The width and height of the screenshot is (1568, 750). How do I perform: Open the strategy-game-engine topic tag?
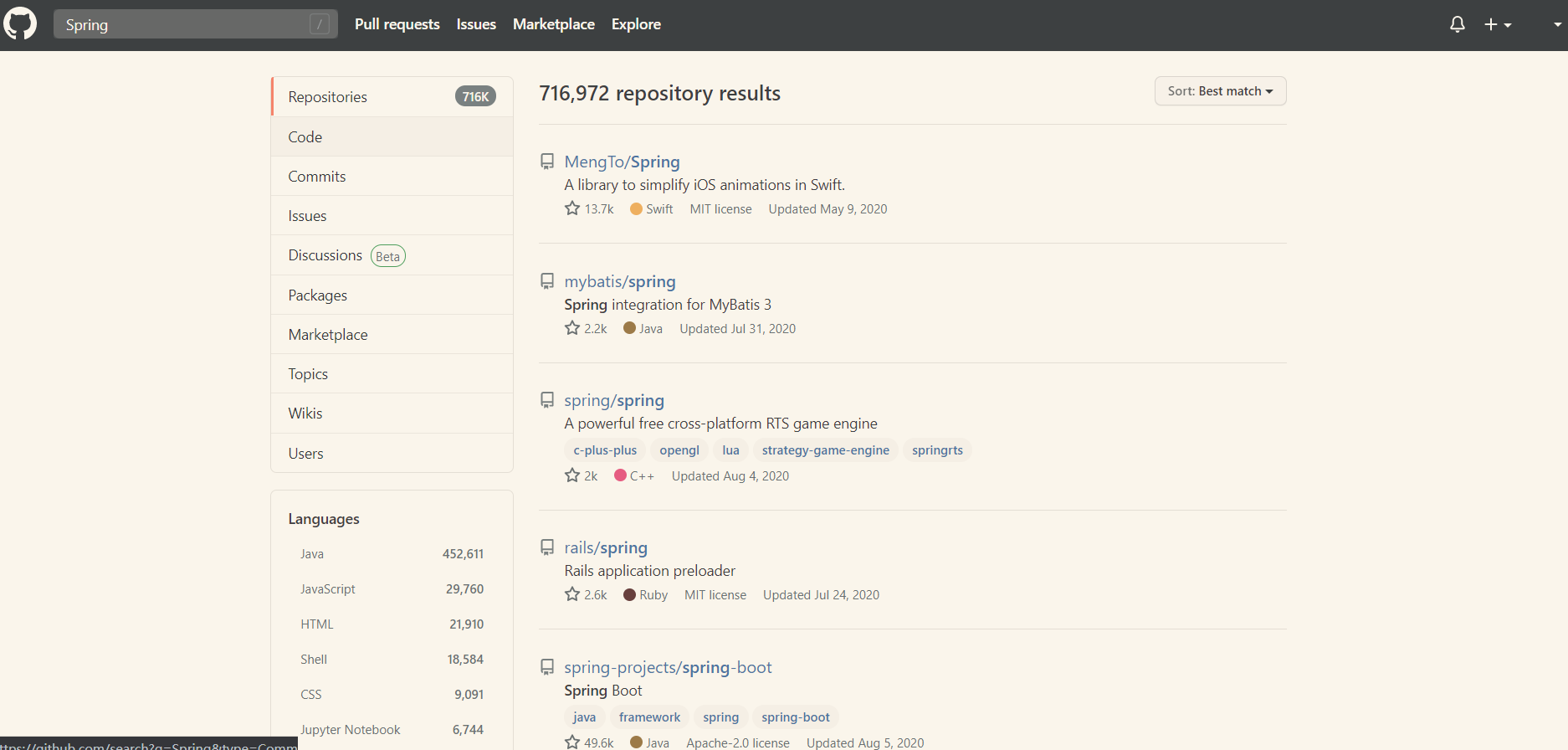[826, 450]
